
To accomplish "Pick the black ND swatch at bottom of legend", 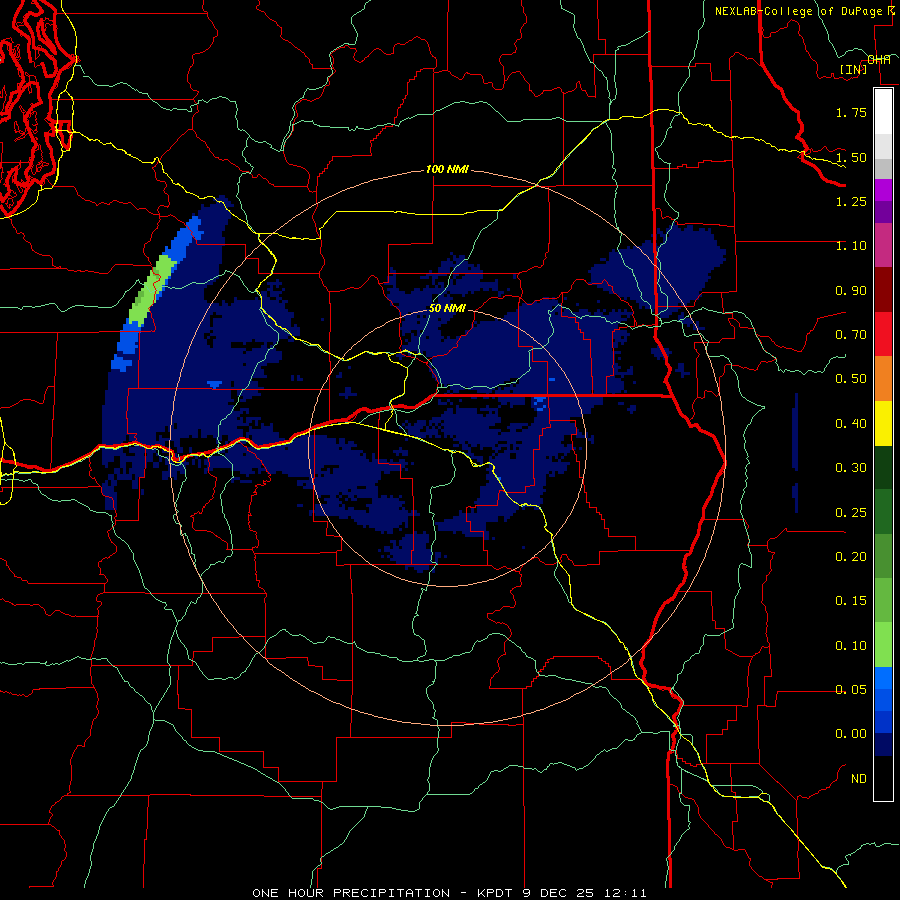I will (883, 778).
